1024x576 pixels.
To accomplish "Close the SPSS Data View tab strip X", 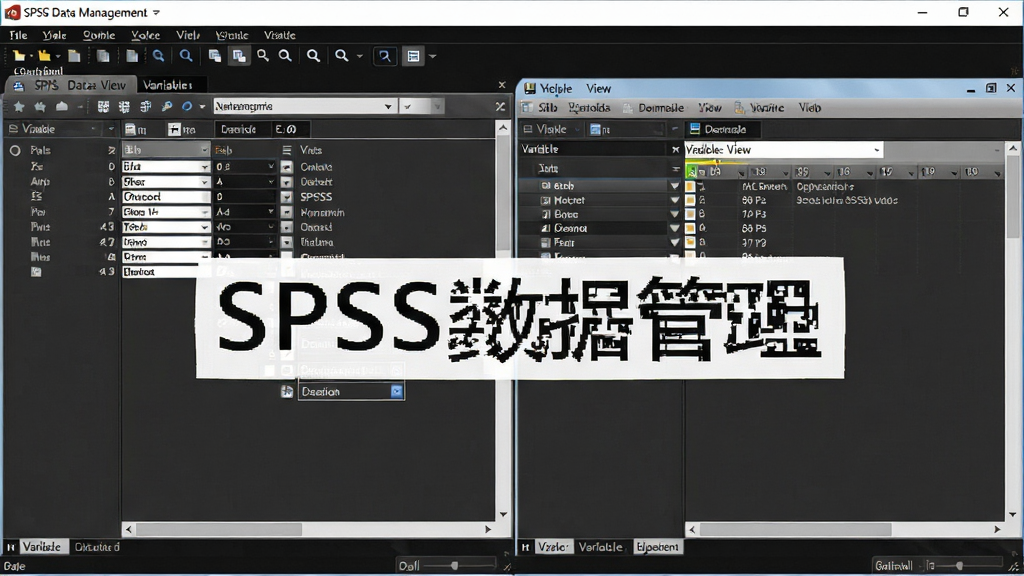I will pos(502,85).
